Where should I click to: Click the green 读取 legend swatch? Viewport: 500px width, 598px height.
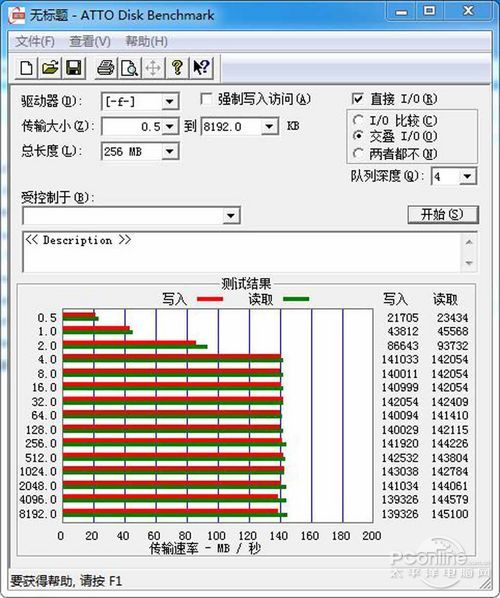click(296, 299)
